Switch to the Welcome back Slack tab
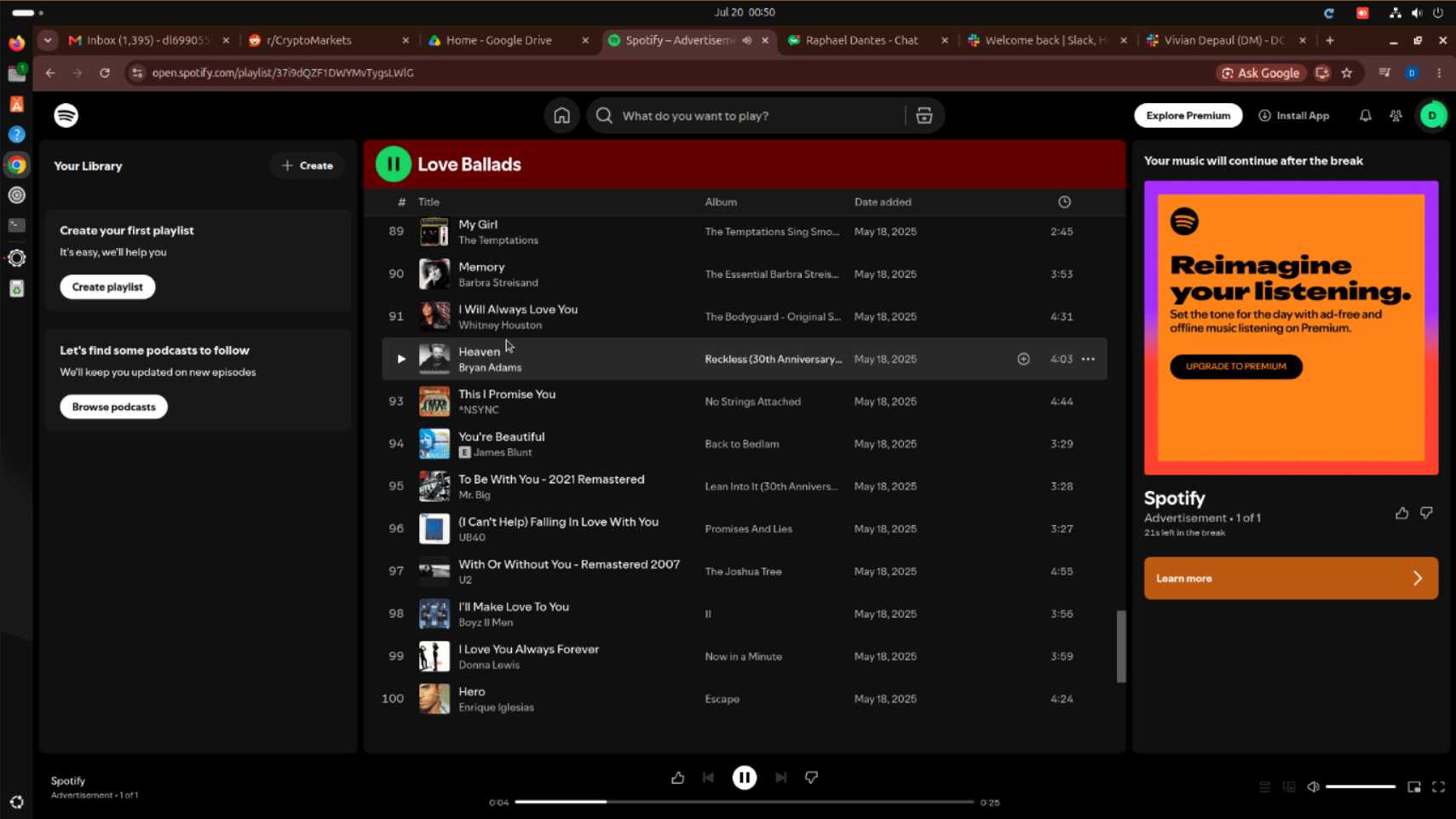The image size is (1456, 819). click(x=1047, y=40)
